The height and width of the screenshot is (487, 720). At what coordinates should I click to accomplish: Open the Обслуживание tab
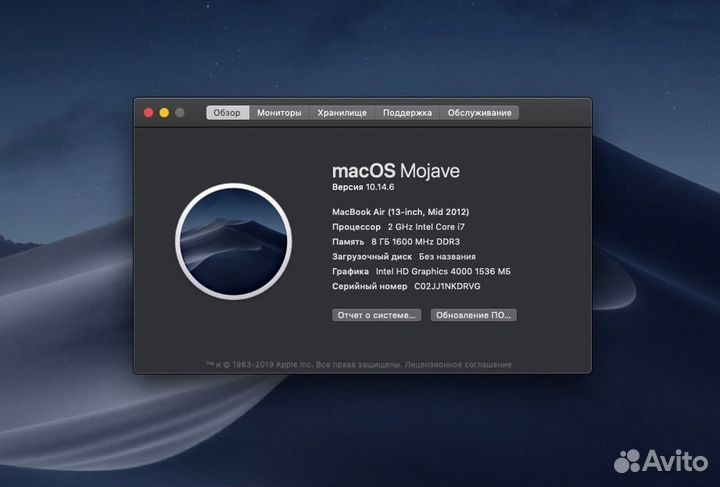point(479,112)
